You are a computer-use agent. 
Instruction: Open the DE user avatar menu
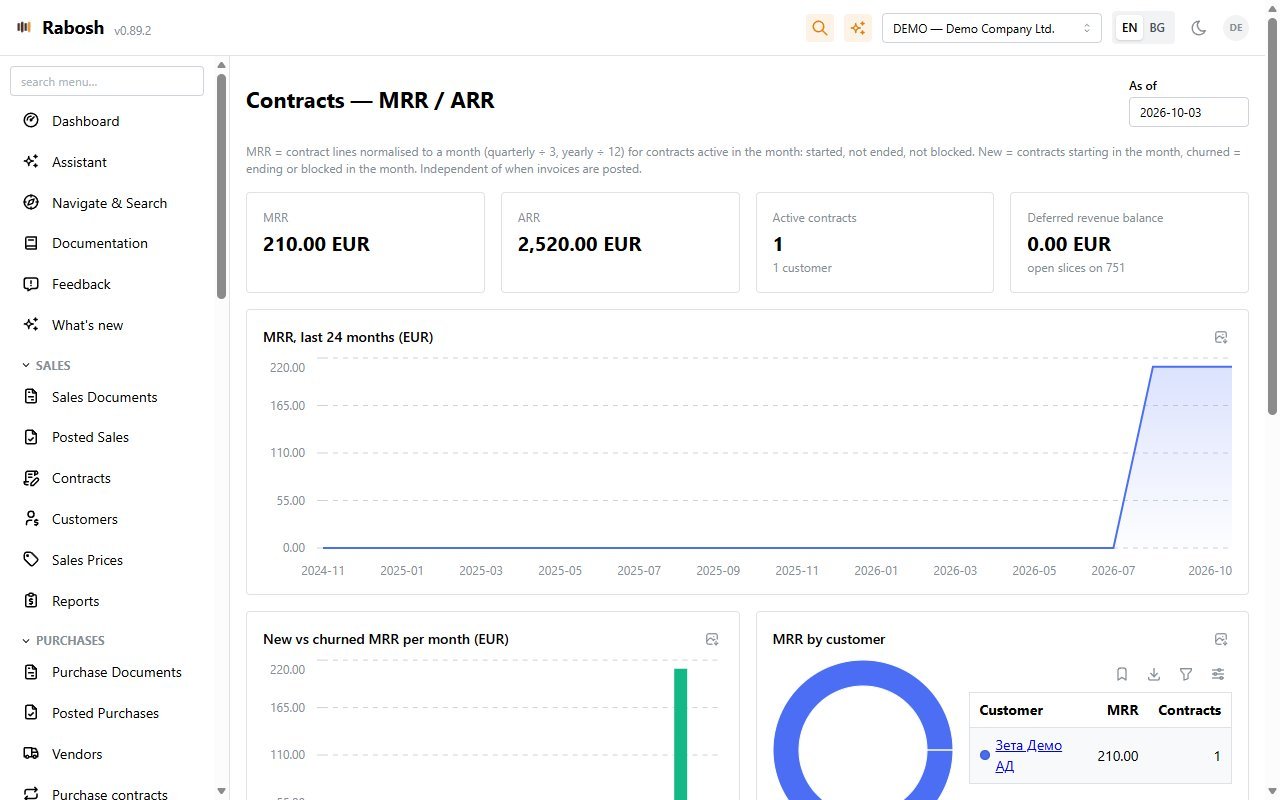(1236, 28)
